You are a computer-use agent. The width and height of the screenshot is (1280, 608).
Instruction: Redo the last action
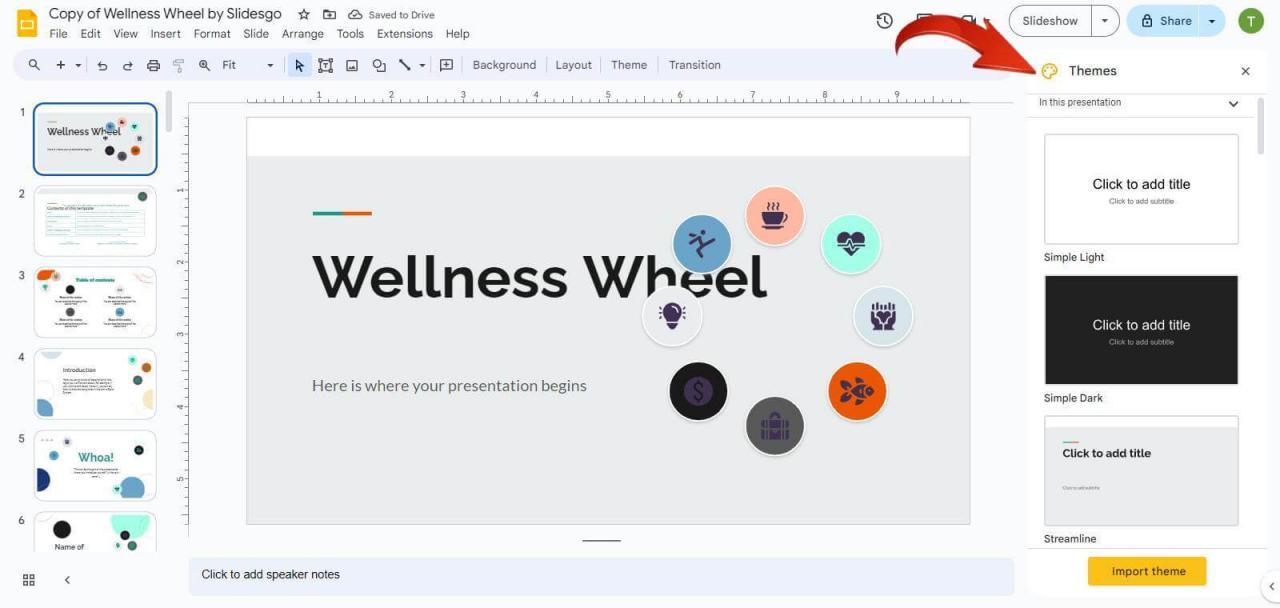127,65
